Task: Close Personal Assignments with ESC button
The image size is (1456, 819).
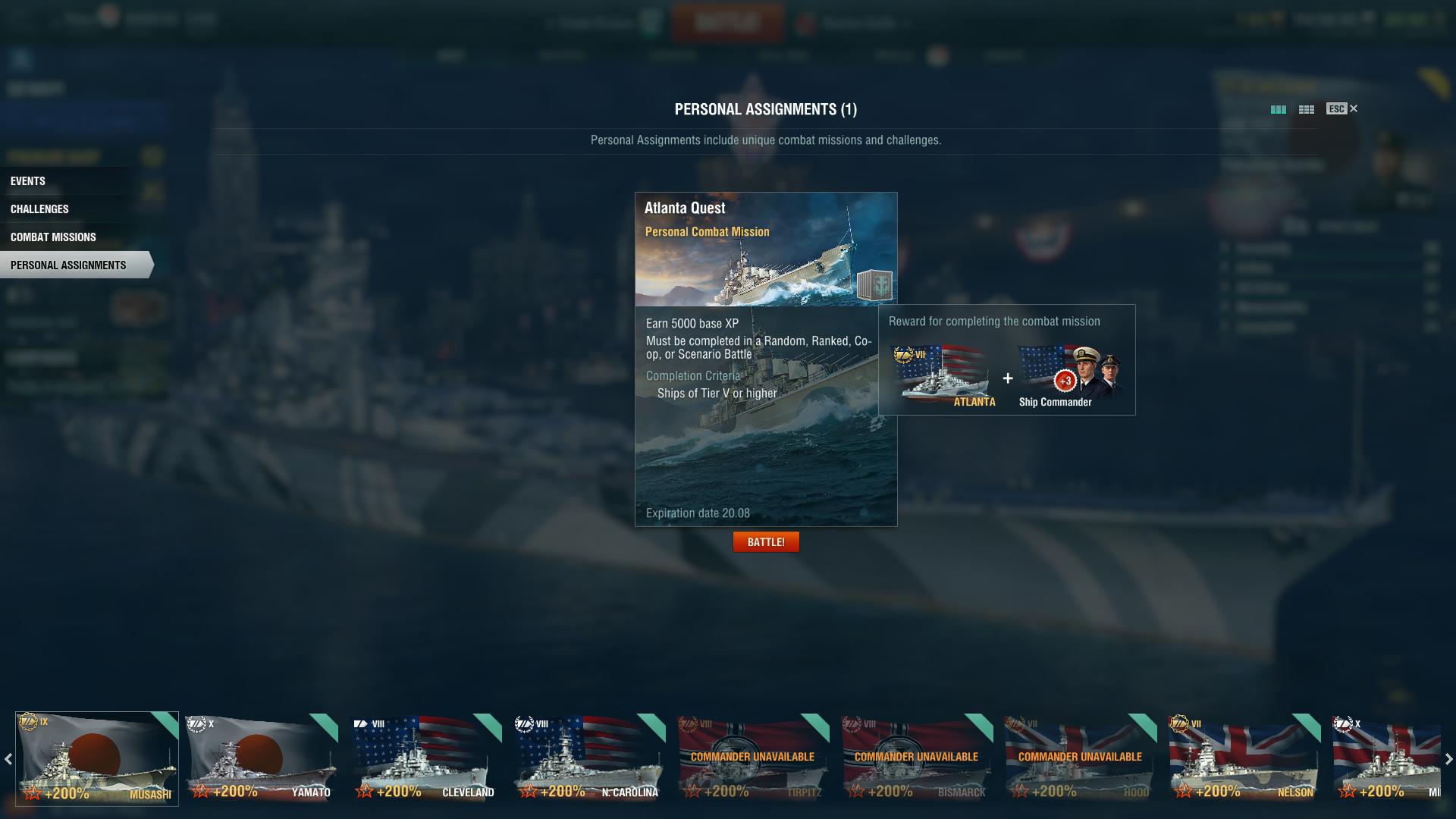Action: coord(1341,108)
